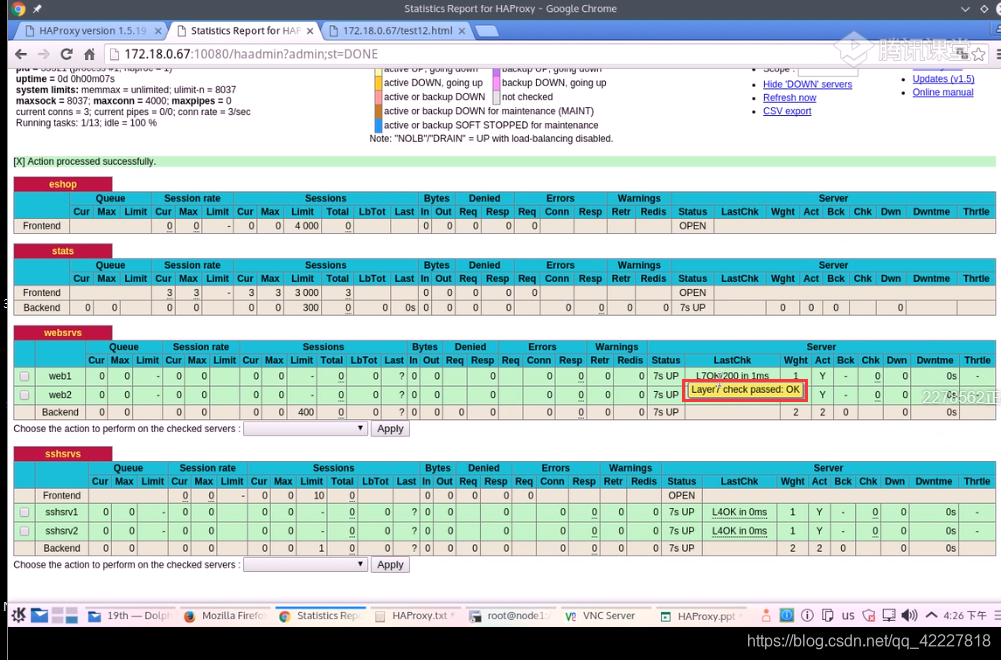Reload the HAProxy statistics page
Viewport: 1001px width, 660px height.
click(x=66, y=54)
